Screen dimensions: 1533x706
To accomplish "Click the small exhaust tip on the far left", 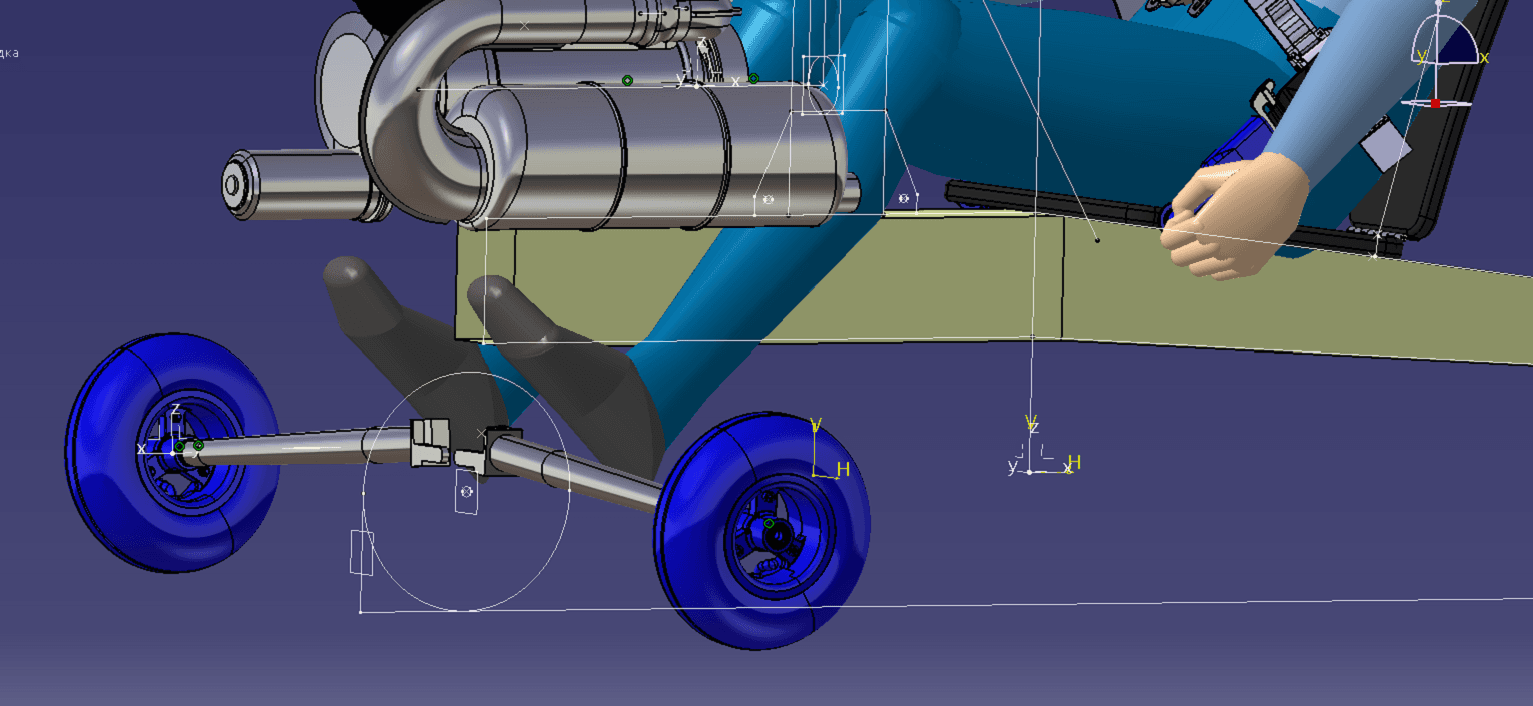I will point(240,185).
